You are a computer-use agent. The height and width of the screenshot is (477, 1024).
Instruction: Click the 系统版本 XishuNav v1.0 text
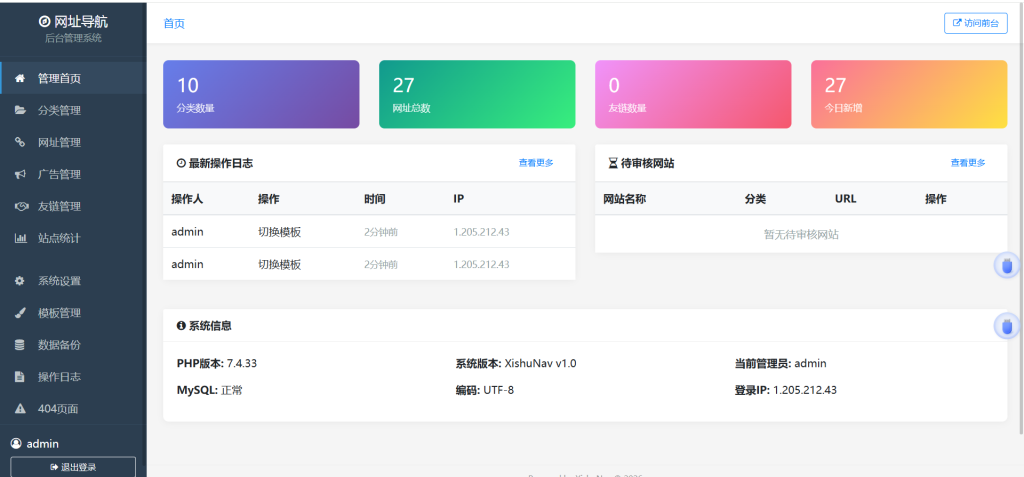tap(516, 364)
